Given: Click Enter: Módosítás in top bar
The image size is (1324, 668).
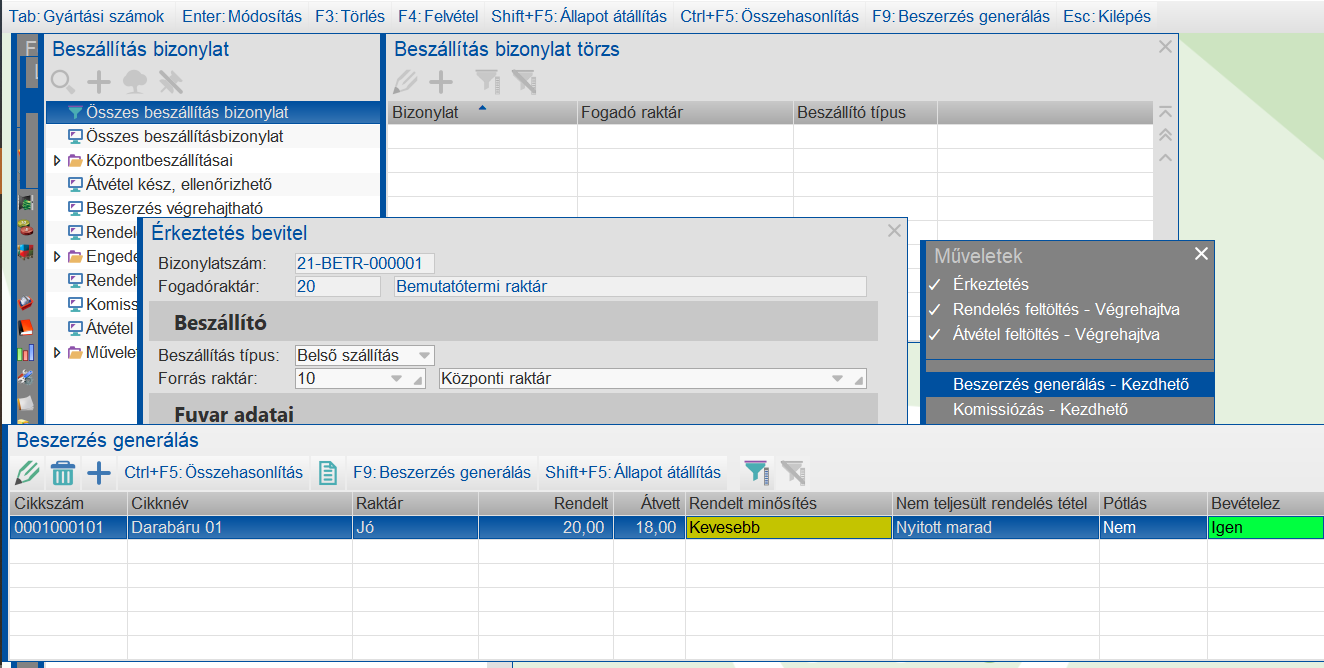Looking at the screenshot, I should 243,16.
